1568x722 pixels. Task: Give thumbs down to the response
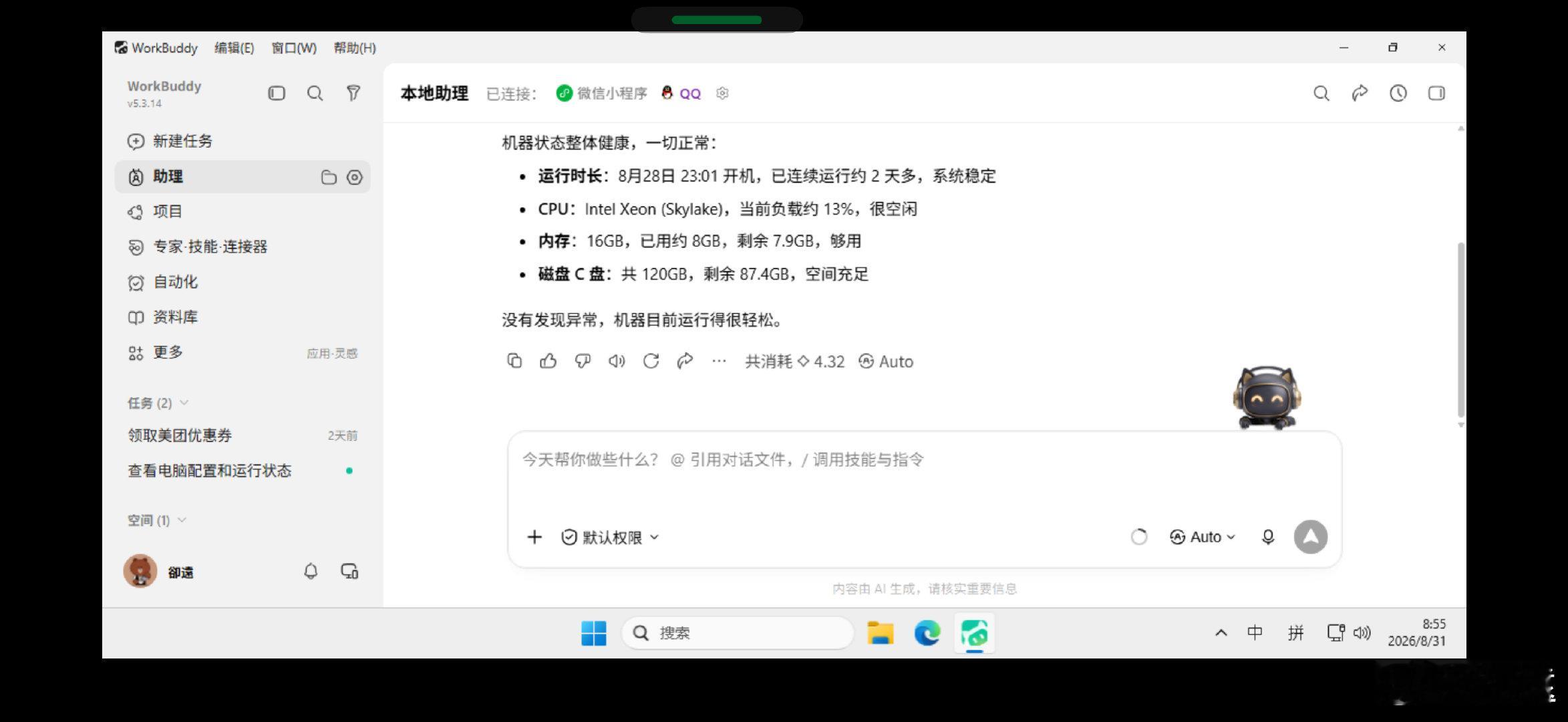[583, 361]
